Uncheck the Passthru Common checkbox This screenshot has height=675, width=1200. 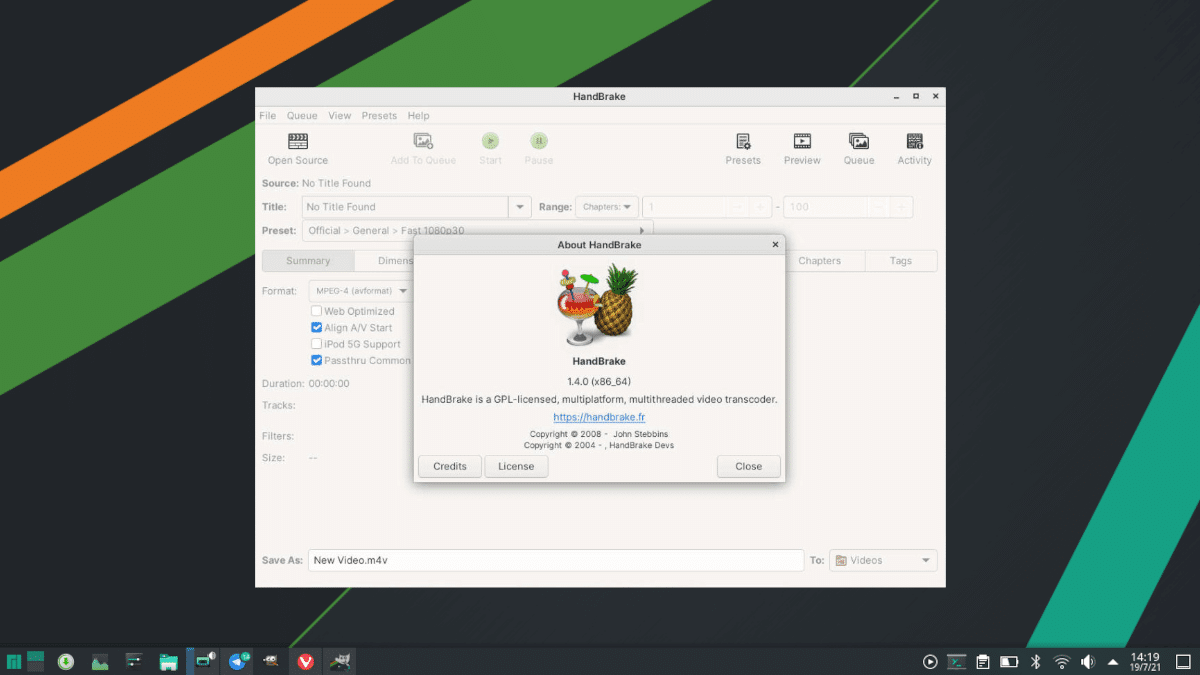click(316, 360)
